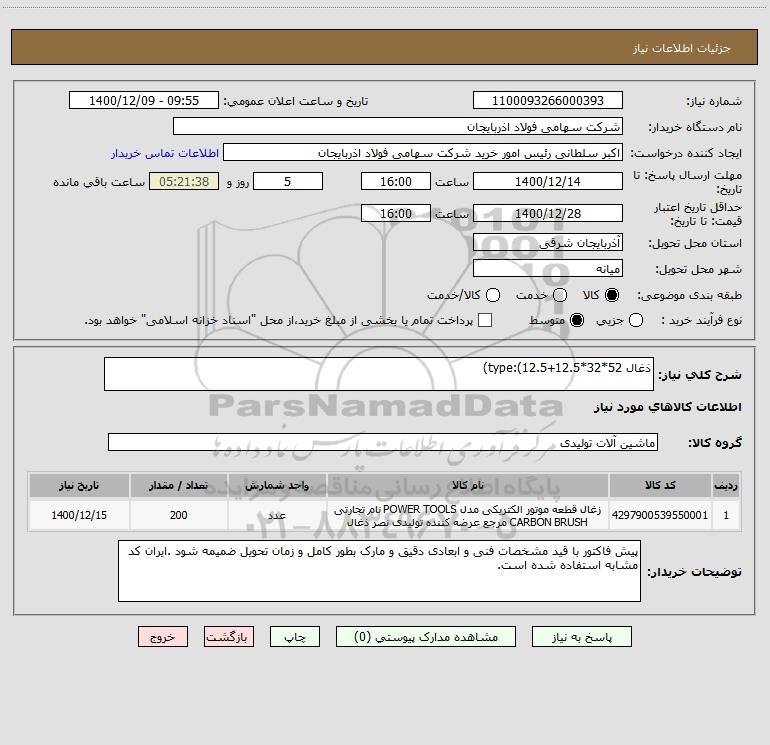
Task: Click the ساعت باقی مانده label
Action: pyautogui.click(x=99, y=182)
